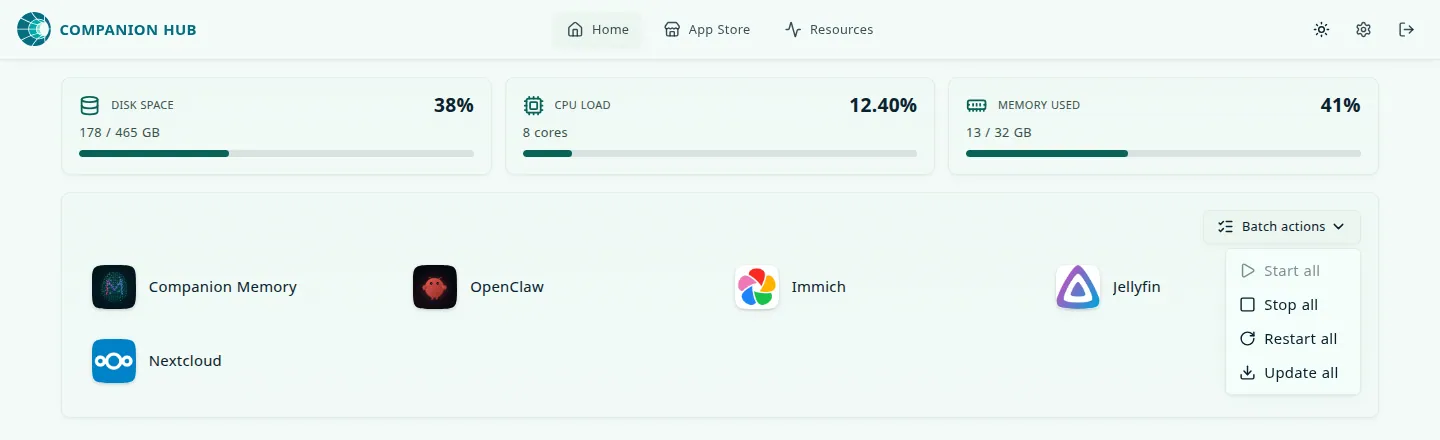Click the 12.40% CPU load value
The image size is (1440, 440).
coord(883,105)
